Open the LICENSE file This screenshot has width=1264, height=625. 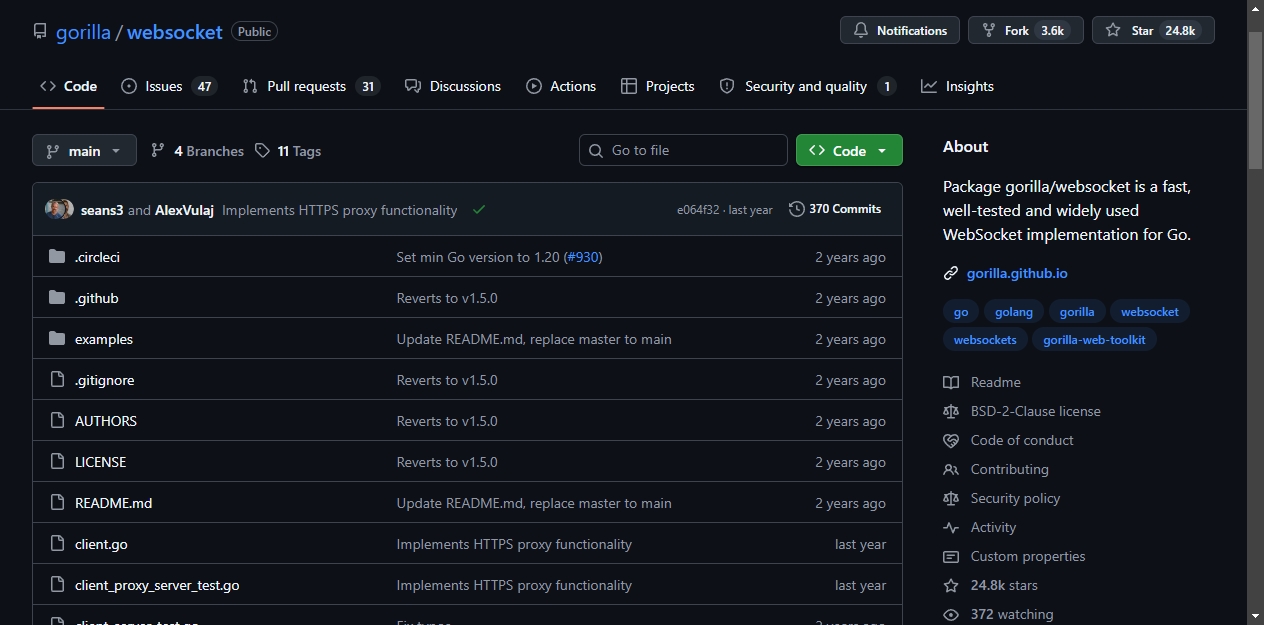100,462
